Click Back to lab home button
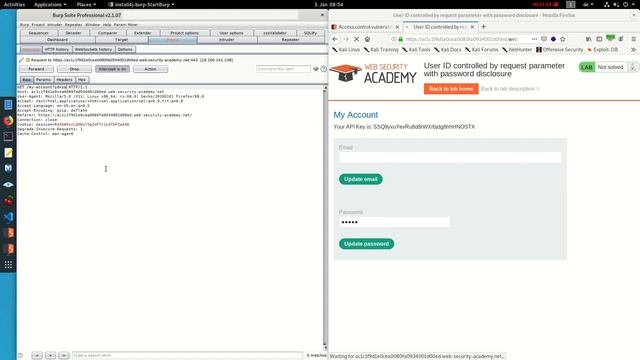This screenshot has width=640, height=360. click(451, 89)
